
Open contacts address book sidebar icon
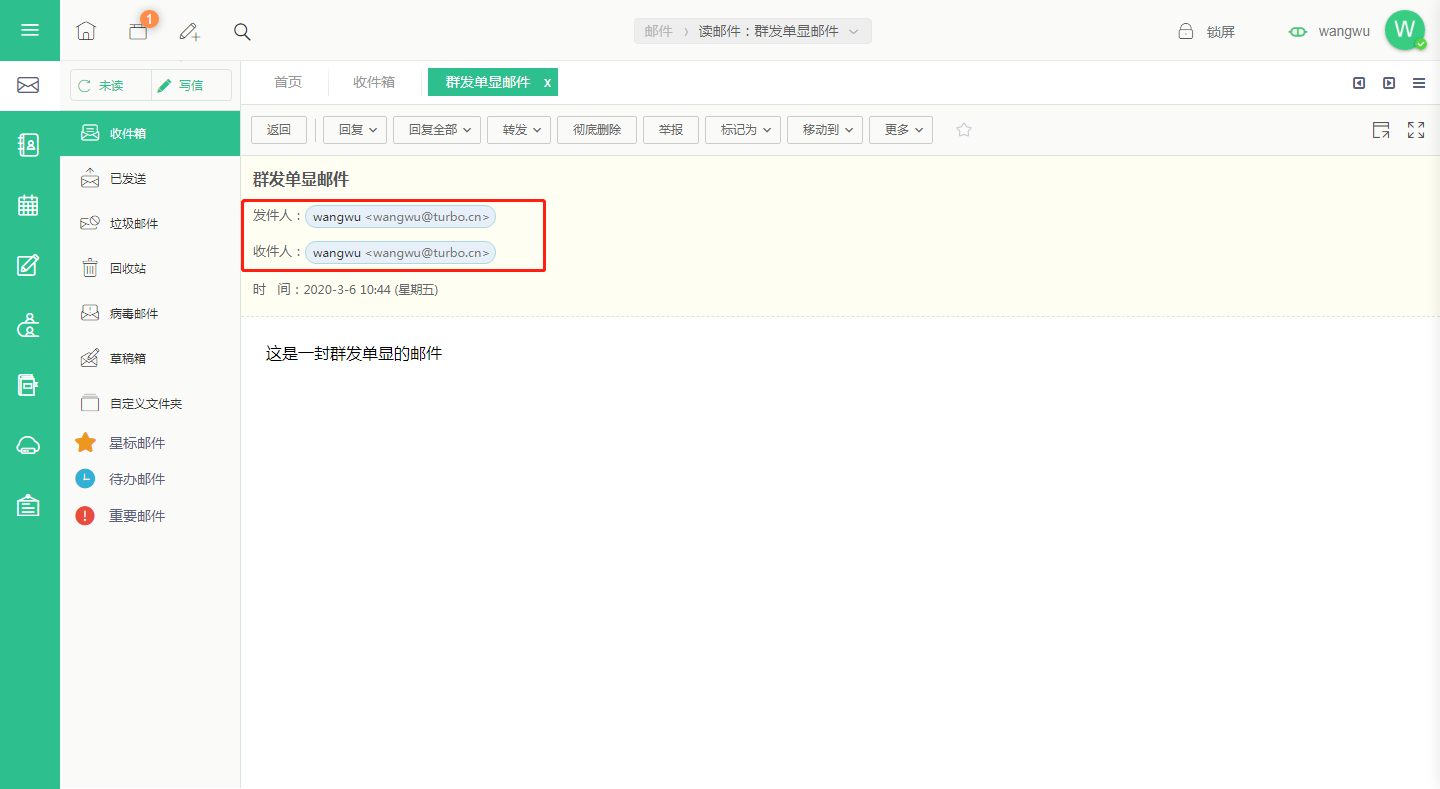[x=29, y=145]
